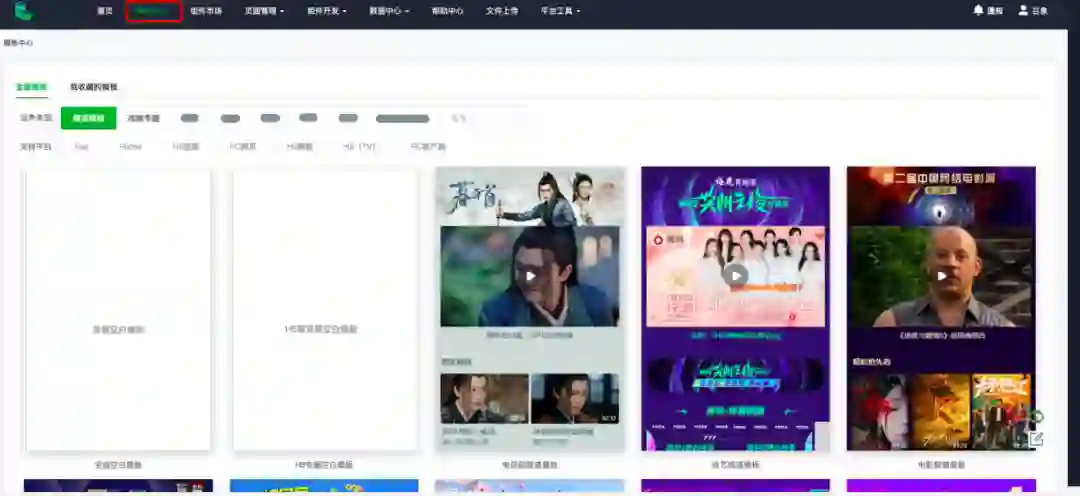
Task: Click the pencil edit icon floating at right edge
Action: (1036, 439)
